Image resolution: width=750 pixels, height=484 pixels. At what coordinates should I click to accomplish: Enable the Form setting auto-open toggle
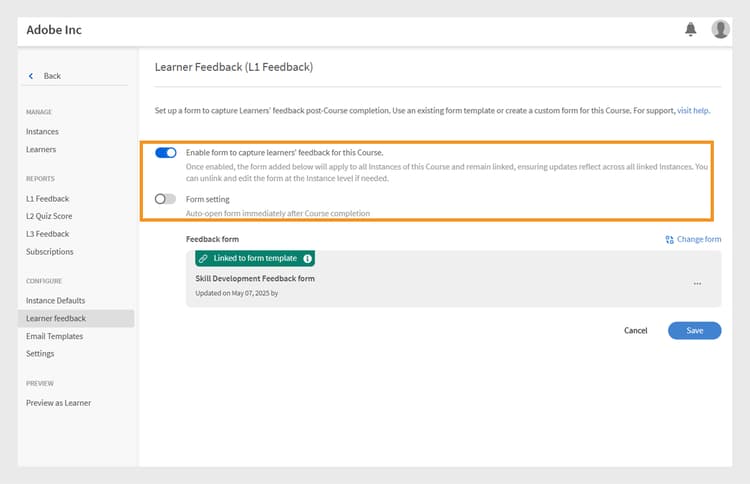tap(165, 198)
